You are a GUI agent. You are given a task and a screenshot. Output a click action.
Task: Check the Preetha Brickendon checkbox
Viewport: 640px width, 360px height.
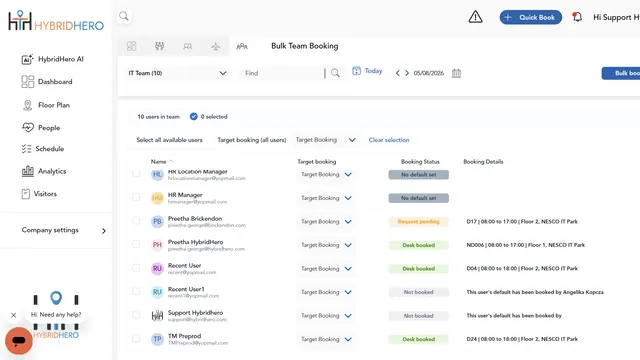136,220
